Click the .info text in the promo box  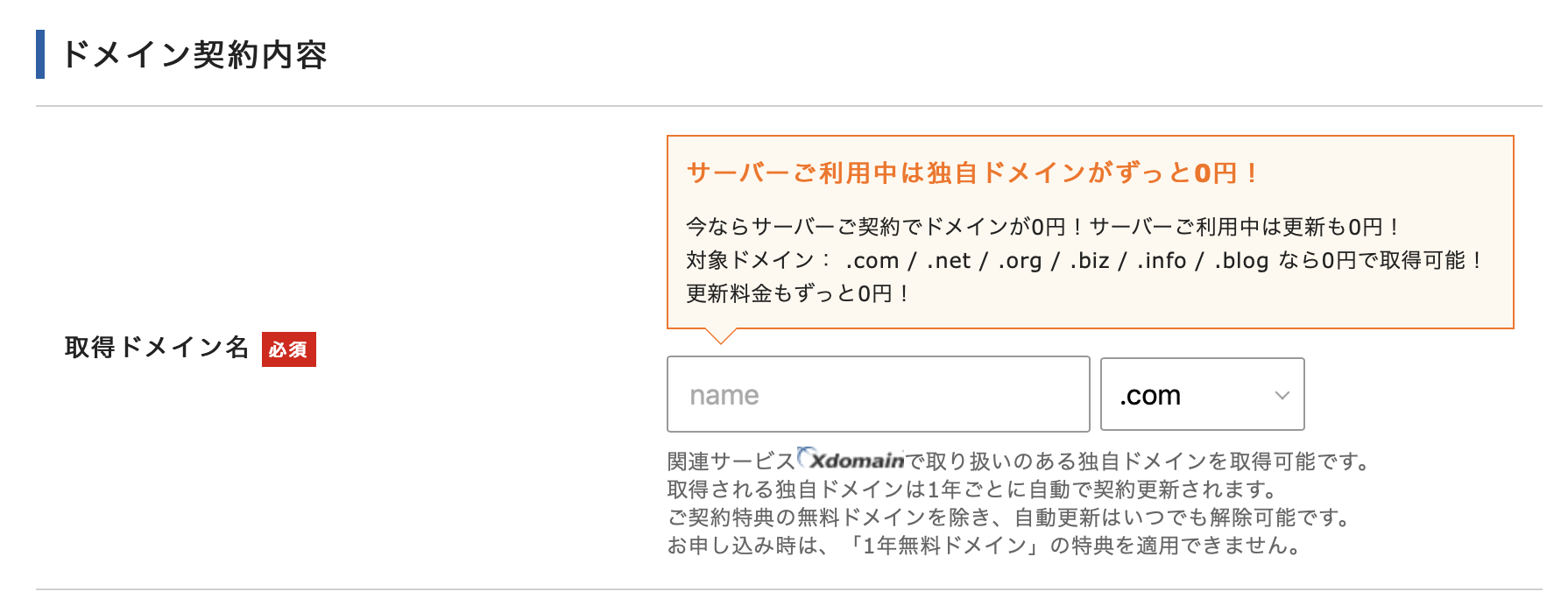pyautogui.click(x=1162, y=261)
